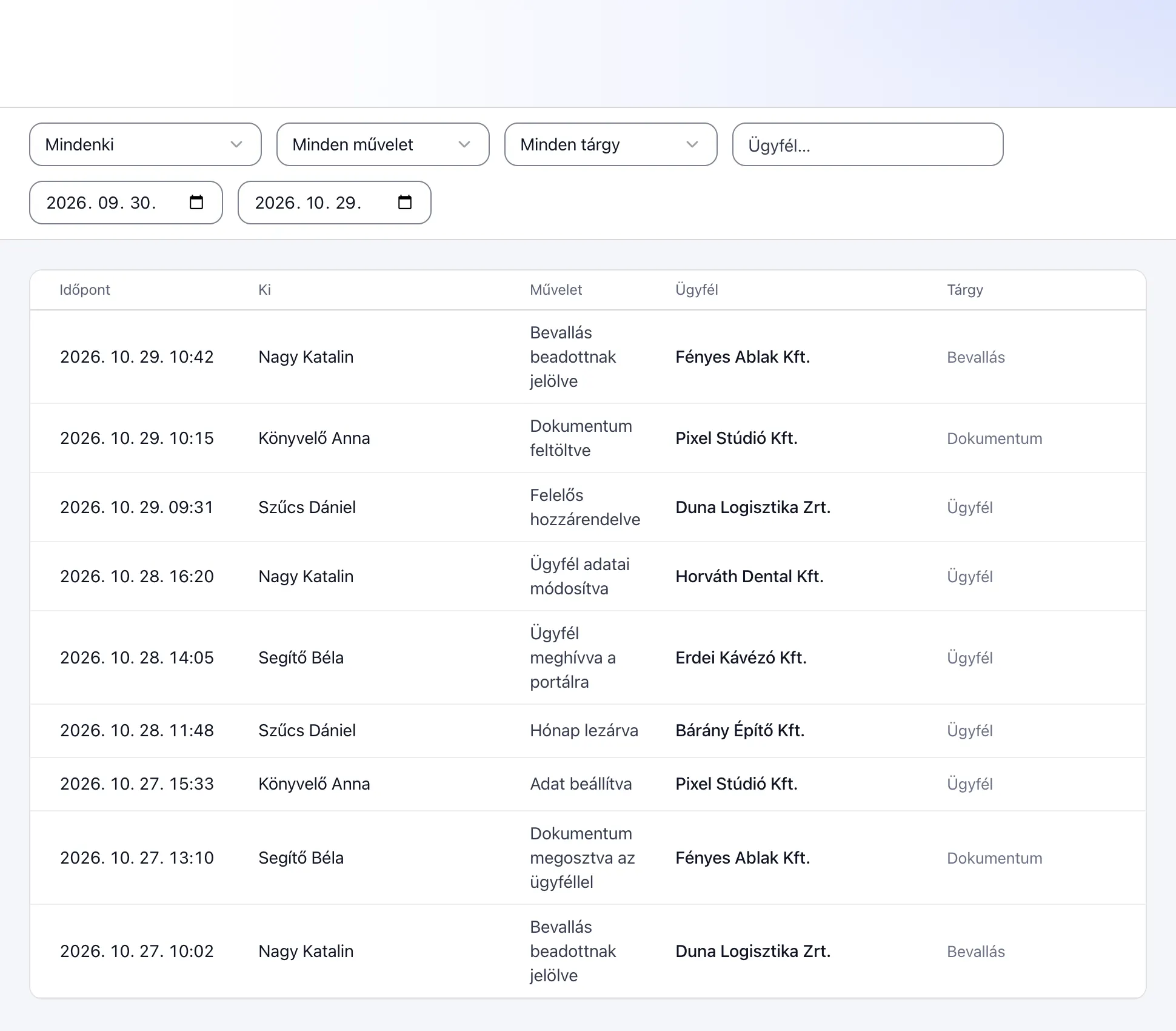Open calendar picker for start date 2026. 09. 30.

click(196, 202)
